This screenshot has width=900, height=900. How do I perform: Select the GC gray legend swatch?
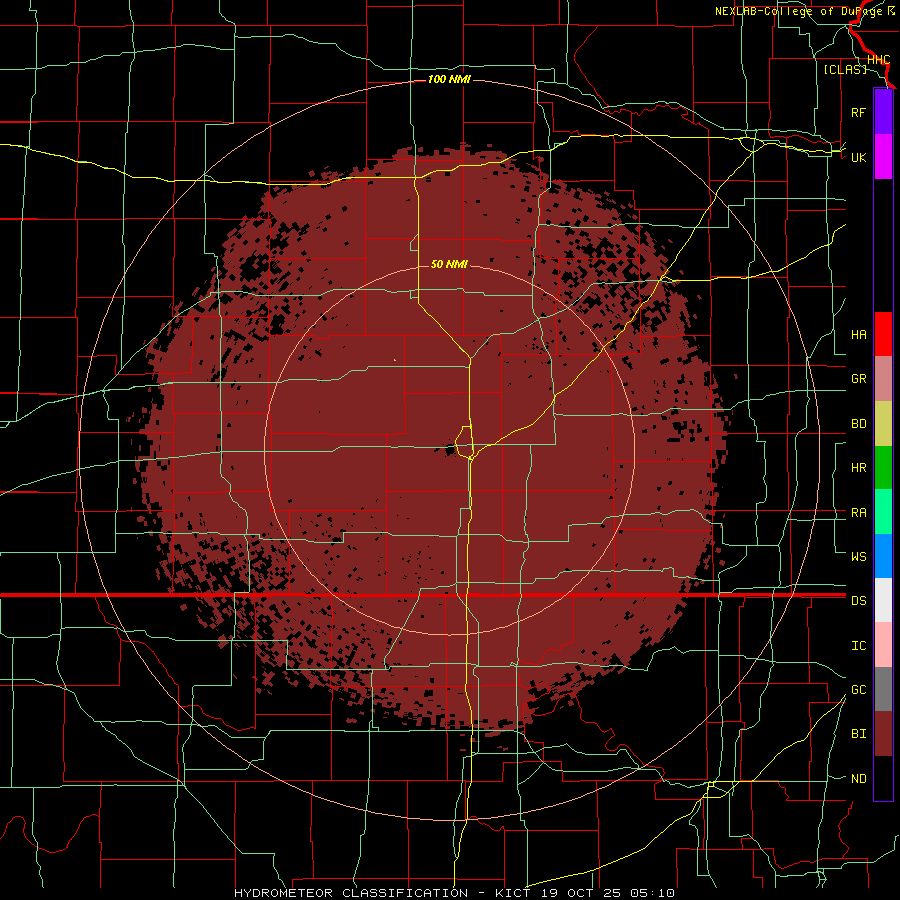pyautogui.click(x=883, y=689)
